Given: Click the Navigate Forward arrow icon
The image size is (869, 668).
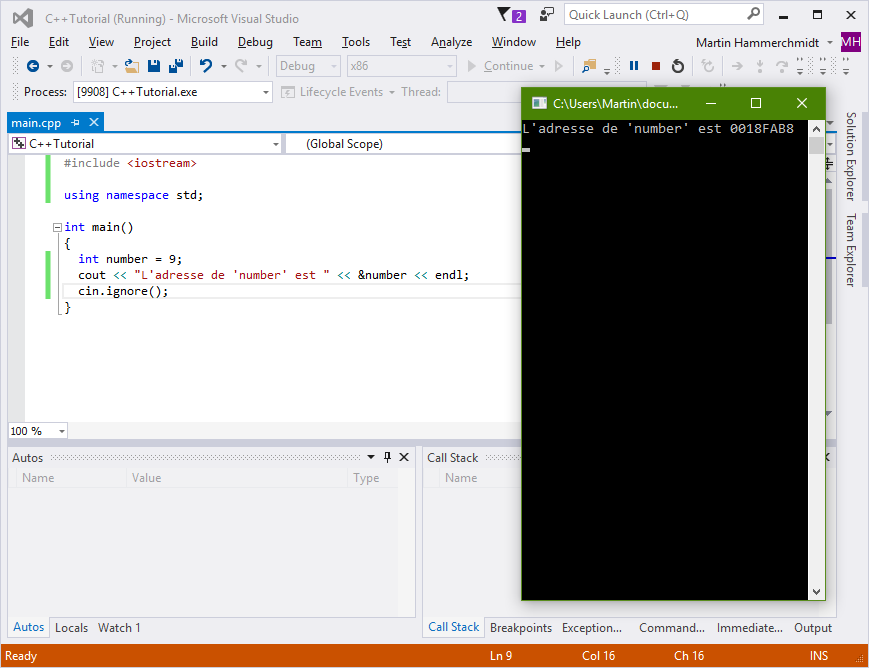Looking at the screenshot, I should tap(67, 67).
